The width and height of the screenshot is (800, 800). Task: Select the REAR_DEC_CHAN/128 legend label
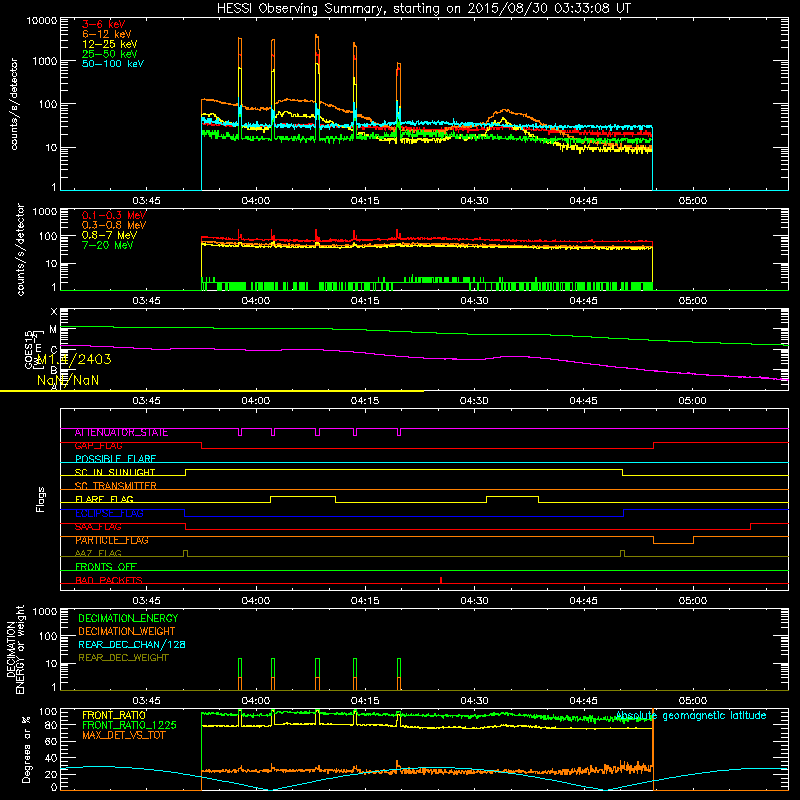(132, 644)
